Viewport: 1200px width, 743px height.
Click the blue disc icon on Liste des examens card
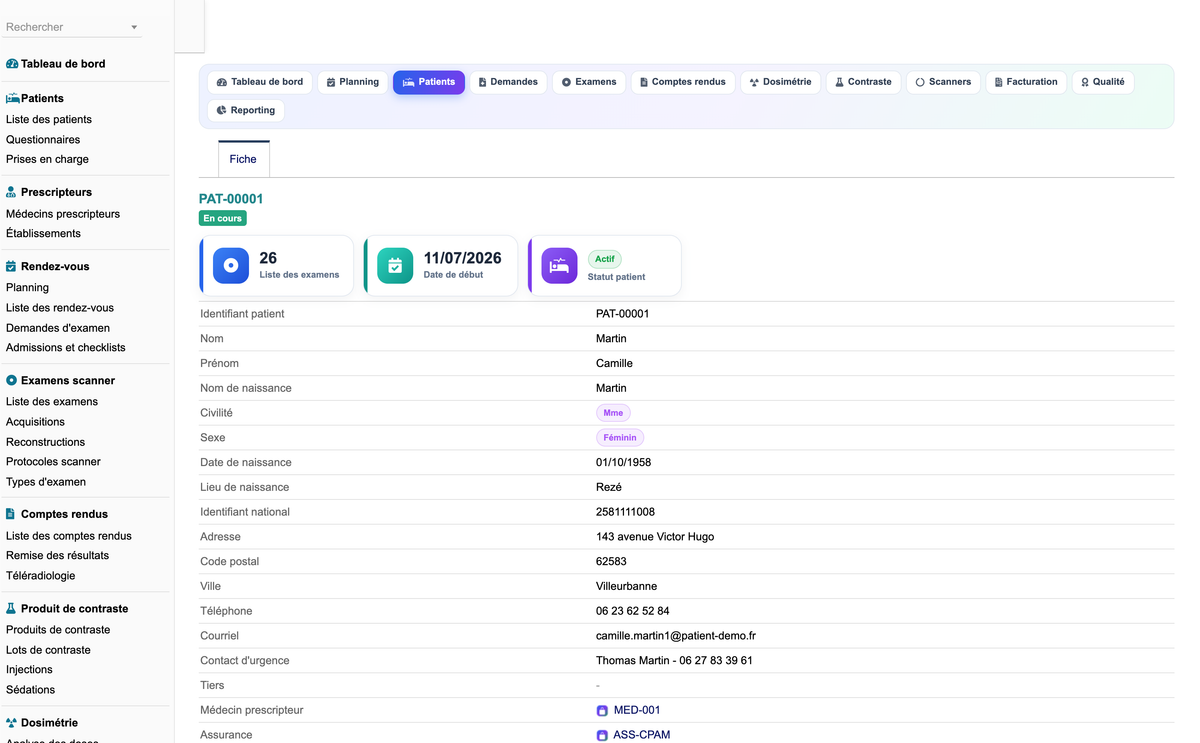pos(231,266)
